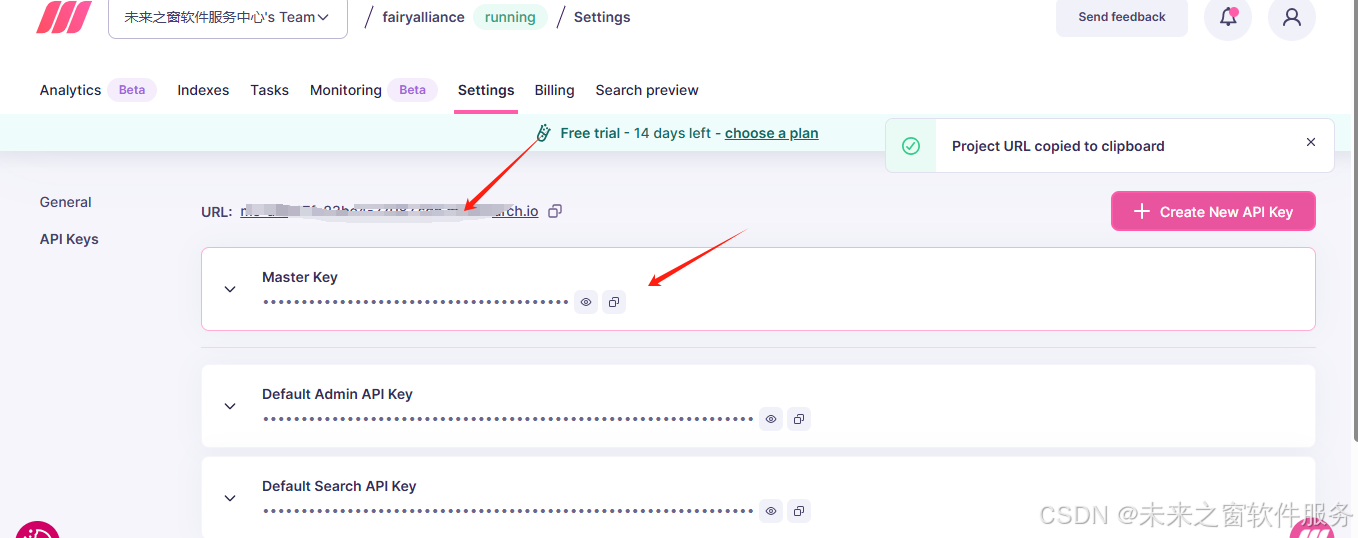Copy the Default Search API Key
The width and height of the screenshot is (1358, 538).
798,511
